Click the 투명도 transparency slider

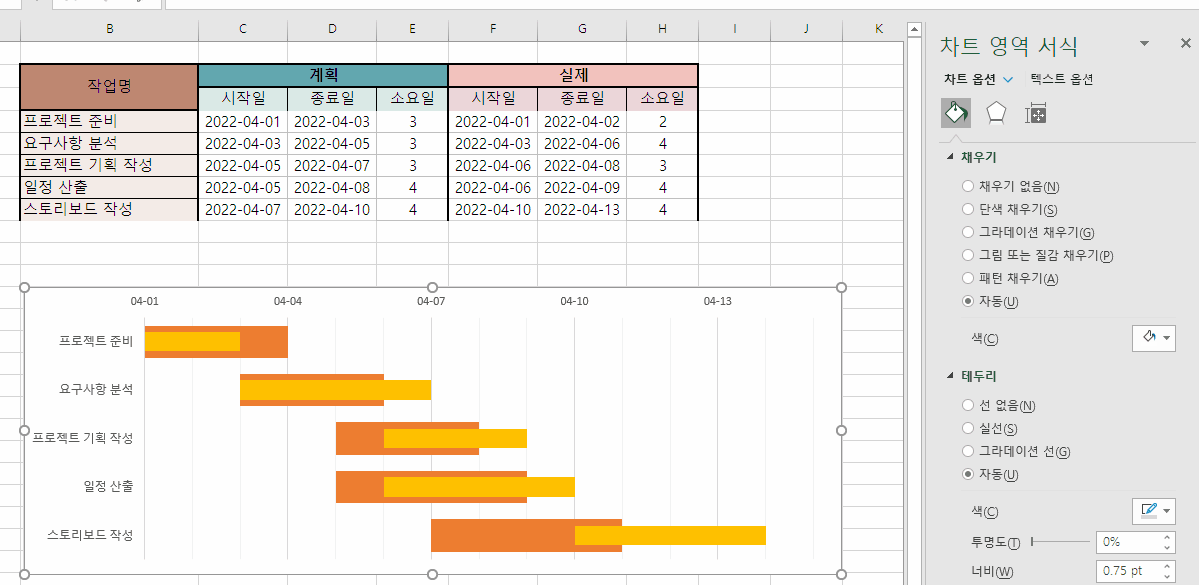1061,542
